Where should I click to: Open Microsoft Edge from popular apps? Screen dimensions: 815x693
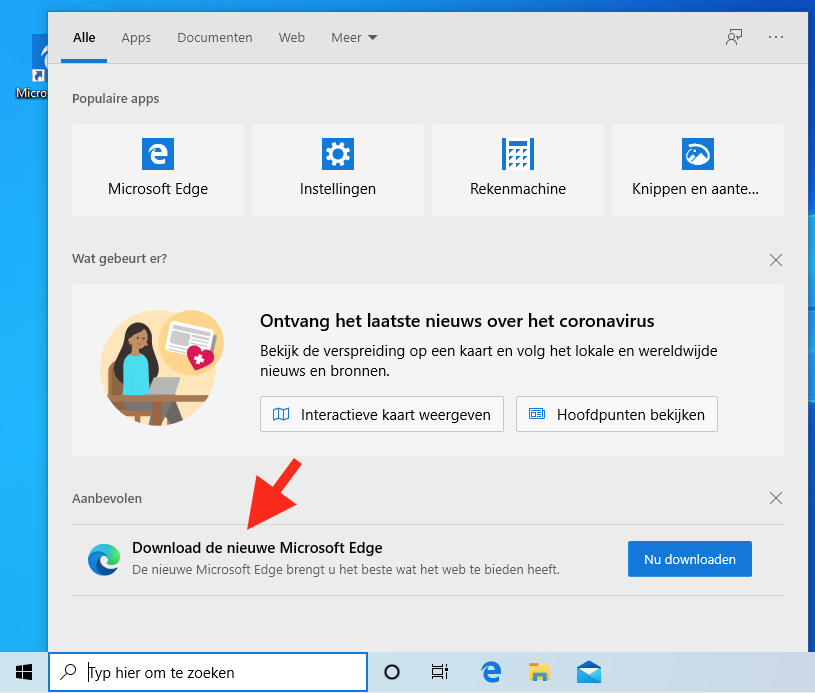(158, 170)
